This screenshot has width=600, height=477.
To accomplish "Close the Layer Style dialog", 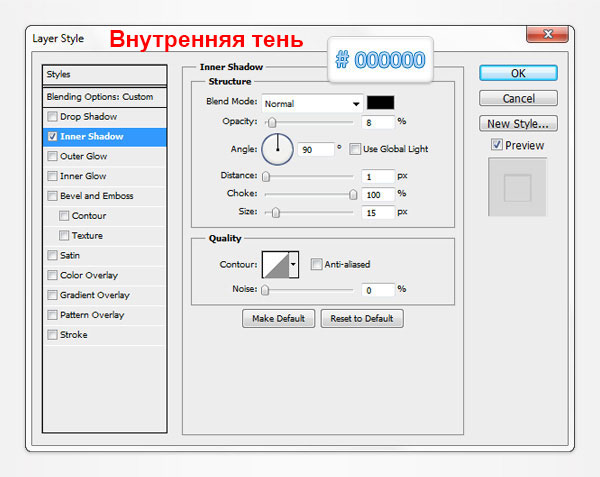I will point(548,34).
